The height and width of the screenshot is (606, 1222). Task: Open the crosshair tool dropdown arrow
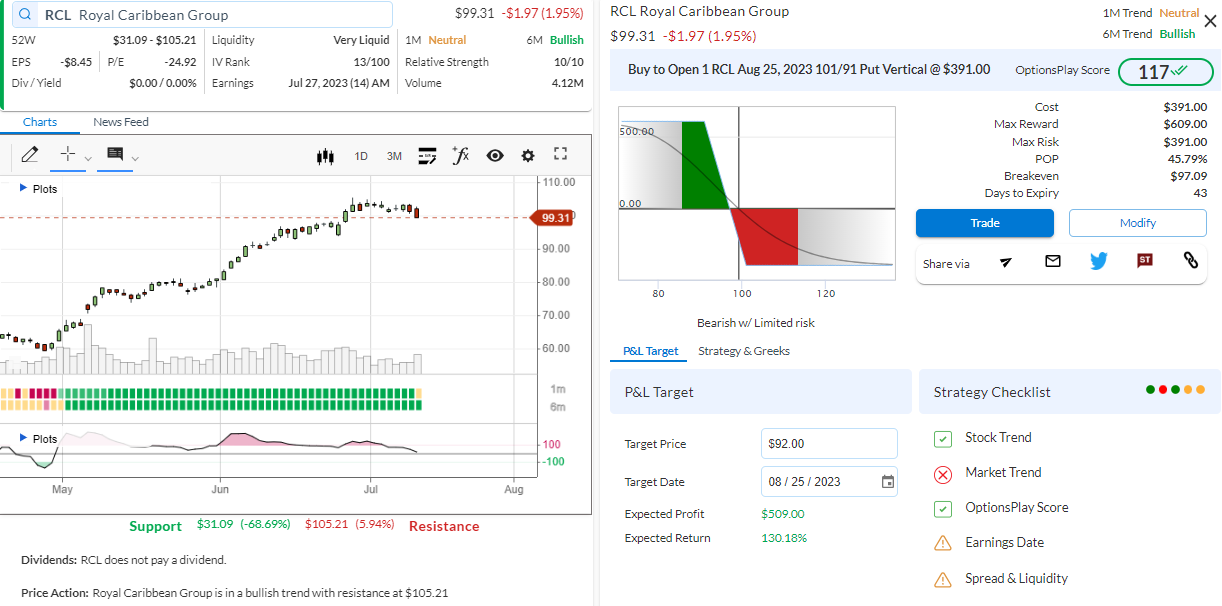(x=88, y=158)
